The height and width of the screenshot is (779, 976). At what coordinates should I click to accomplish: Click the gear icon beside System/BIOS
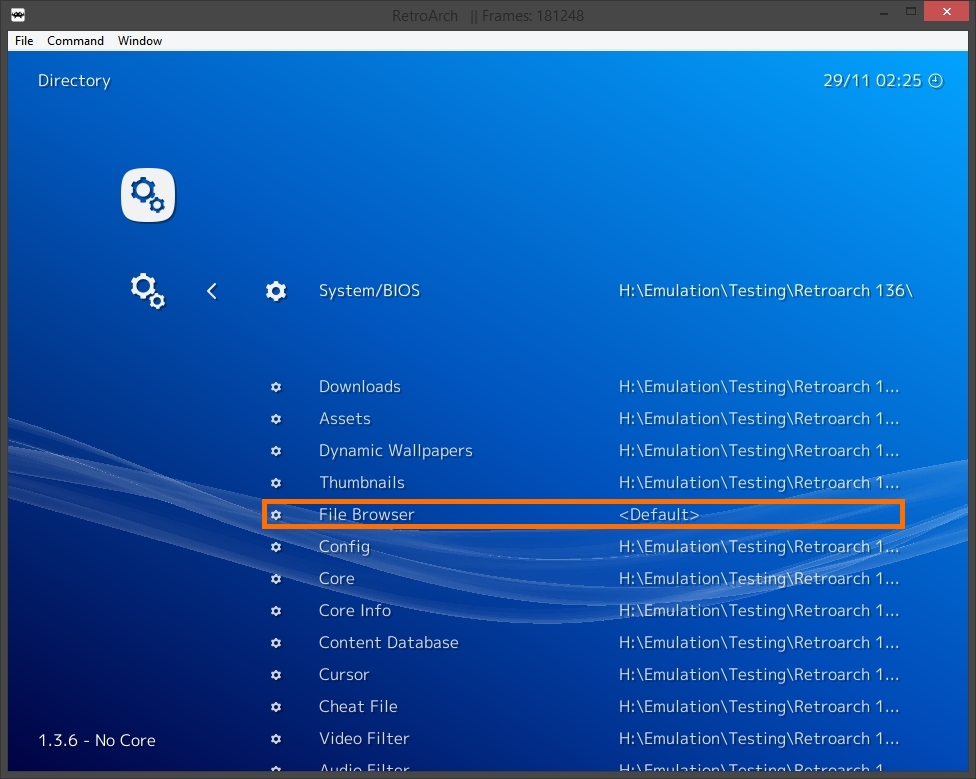pyautogui.click(x=276, y=291)
